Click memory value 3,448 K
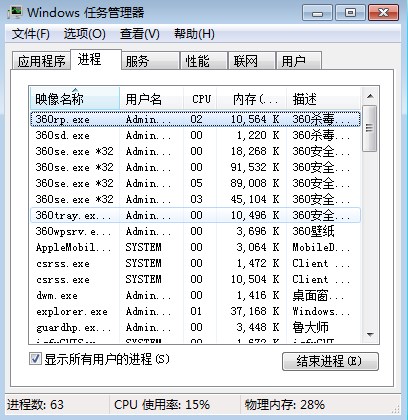408x420 pixels. point(258,327)
